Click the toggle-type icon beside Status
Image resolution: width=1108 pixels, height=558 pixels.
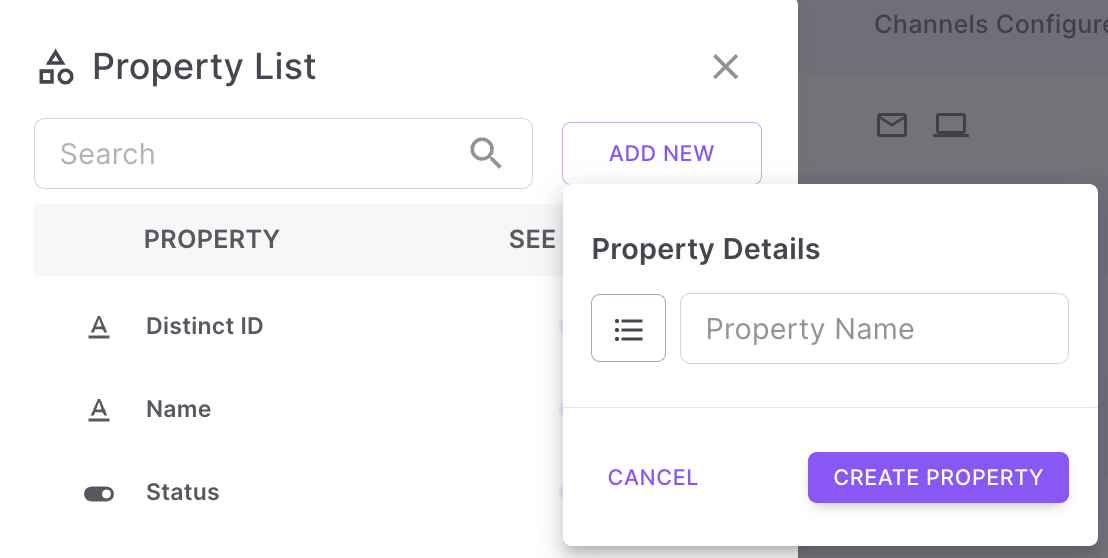pyautogui.click(x=99, y=493)
